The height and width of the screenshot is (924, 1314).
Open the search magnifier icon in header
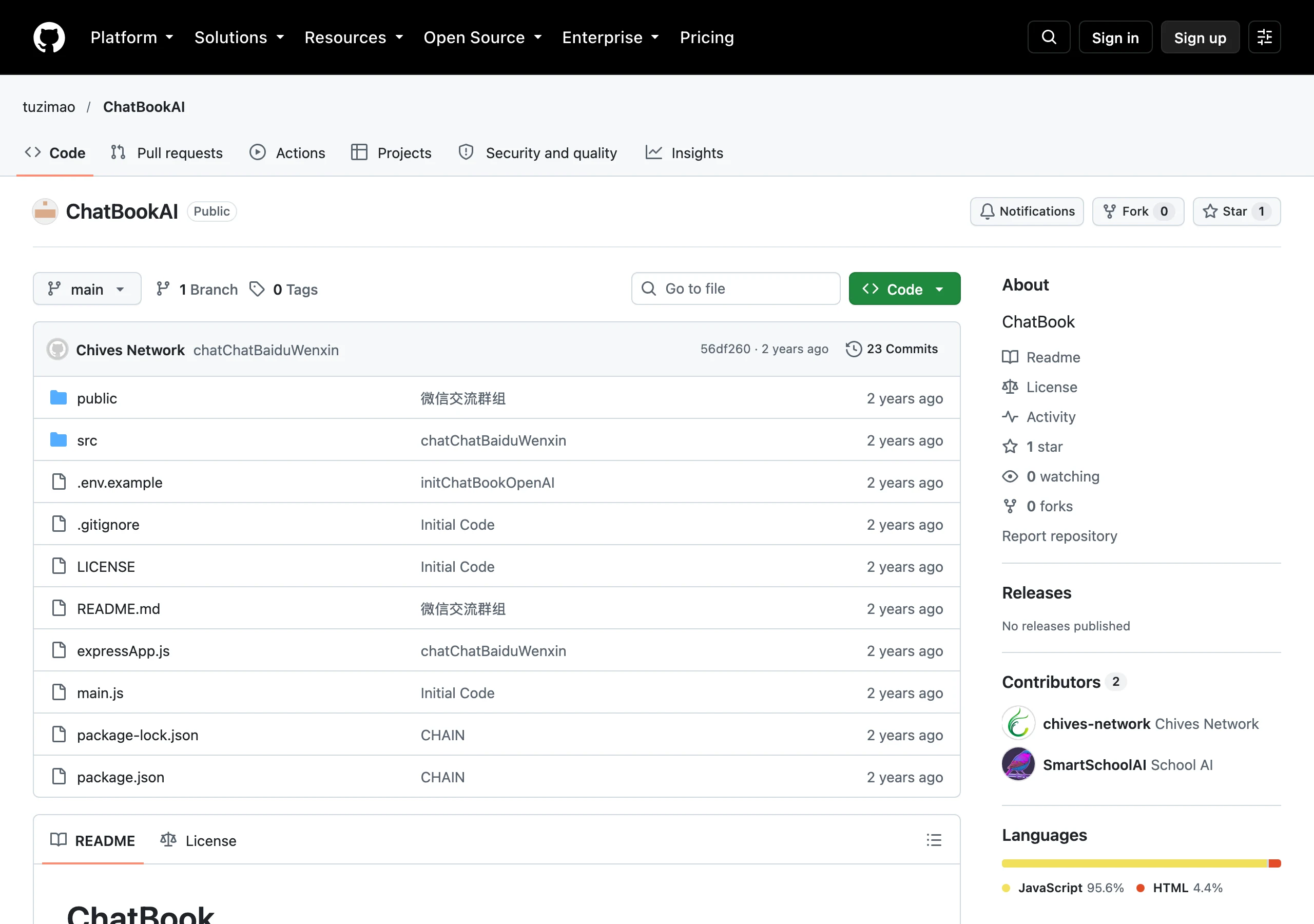[1049, 37]
